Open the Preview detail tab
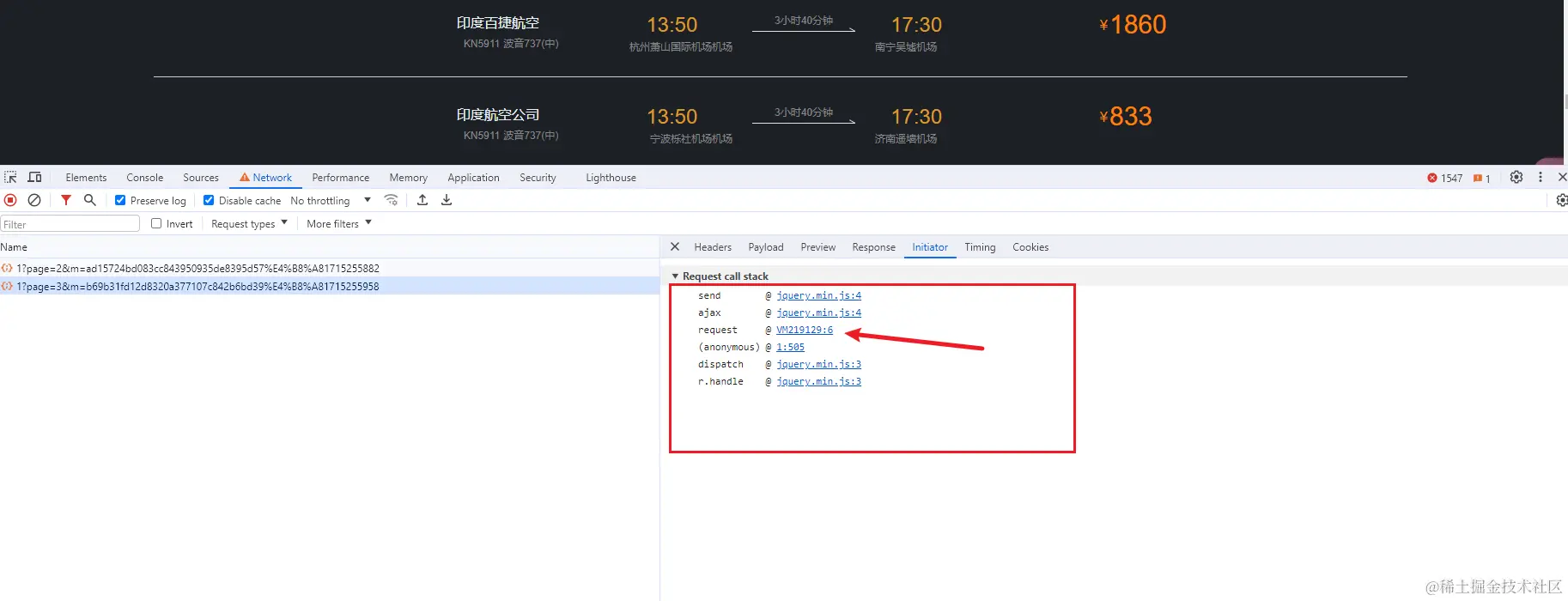Screen dimensions: 1568x601 817,246
